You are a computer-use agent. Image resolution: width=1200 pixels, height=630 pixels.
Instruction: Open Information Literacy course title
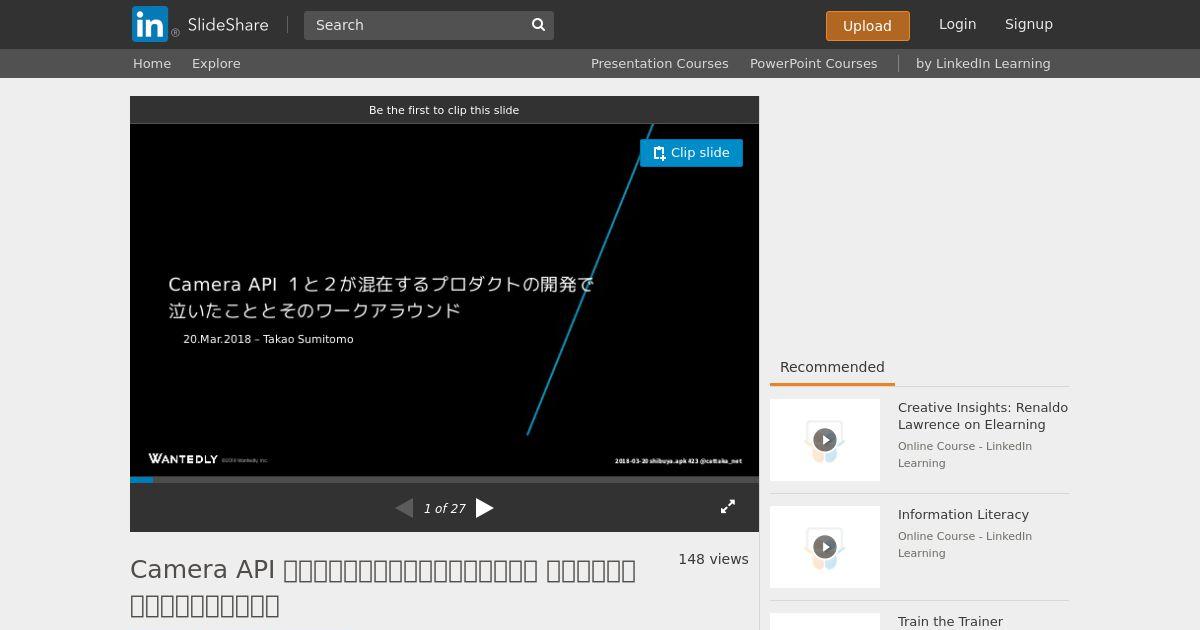pyautogui.click(x=963, y=515)
